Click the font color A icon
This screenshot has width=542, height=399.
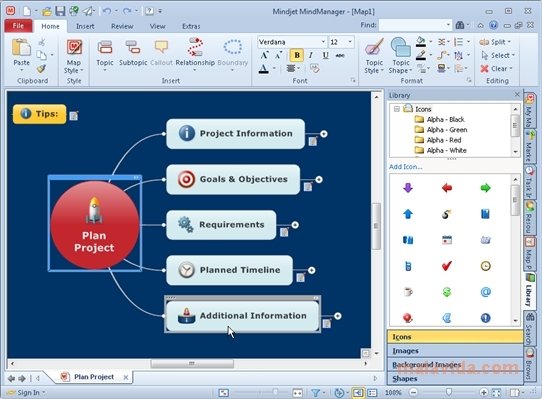pyautogui.click(x=263, y=69)
